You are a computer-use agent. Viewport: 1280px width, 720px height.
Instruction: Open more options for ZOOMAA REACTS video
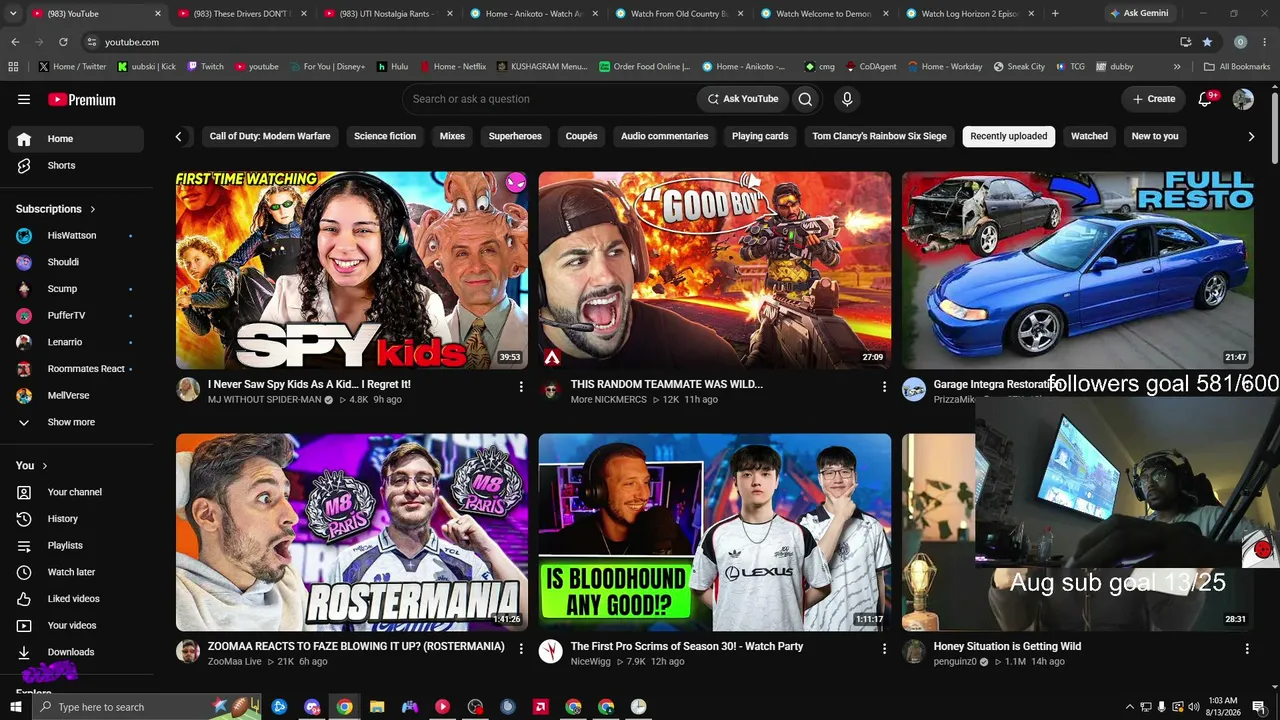[x=521, y=648]
